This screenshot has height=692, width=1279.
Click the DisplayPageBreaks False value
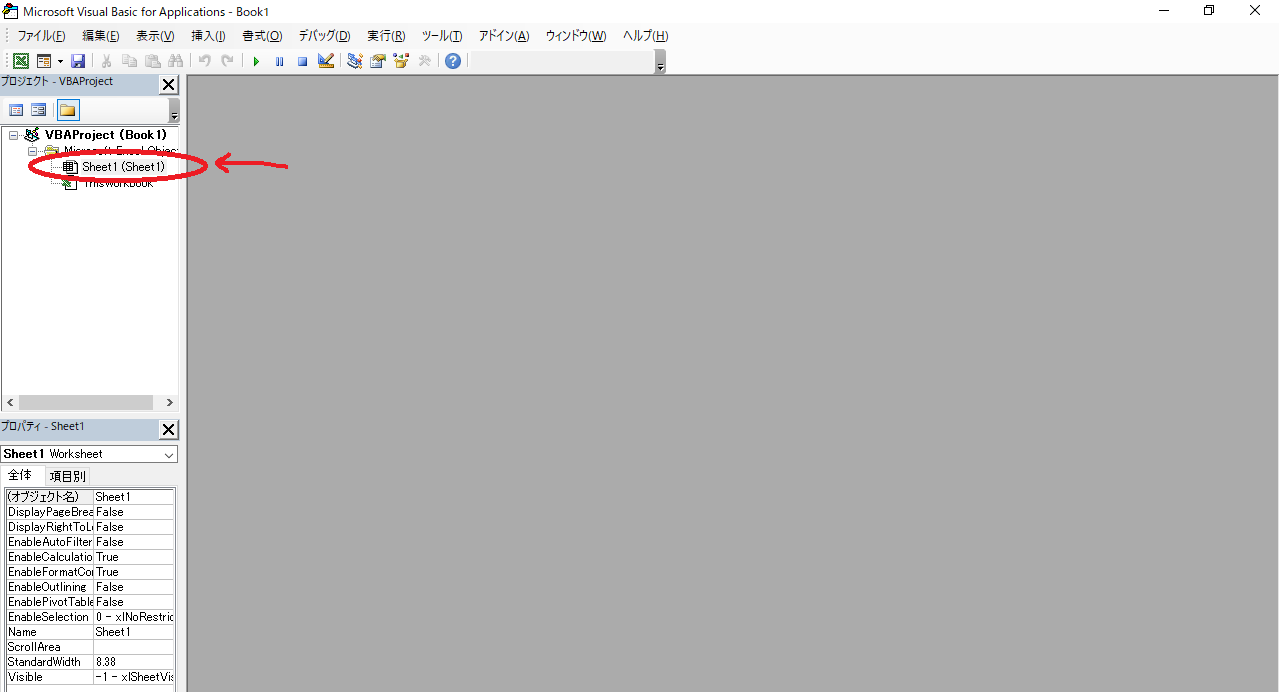click(134, 512)
